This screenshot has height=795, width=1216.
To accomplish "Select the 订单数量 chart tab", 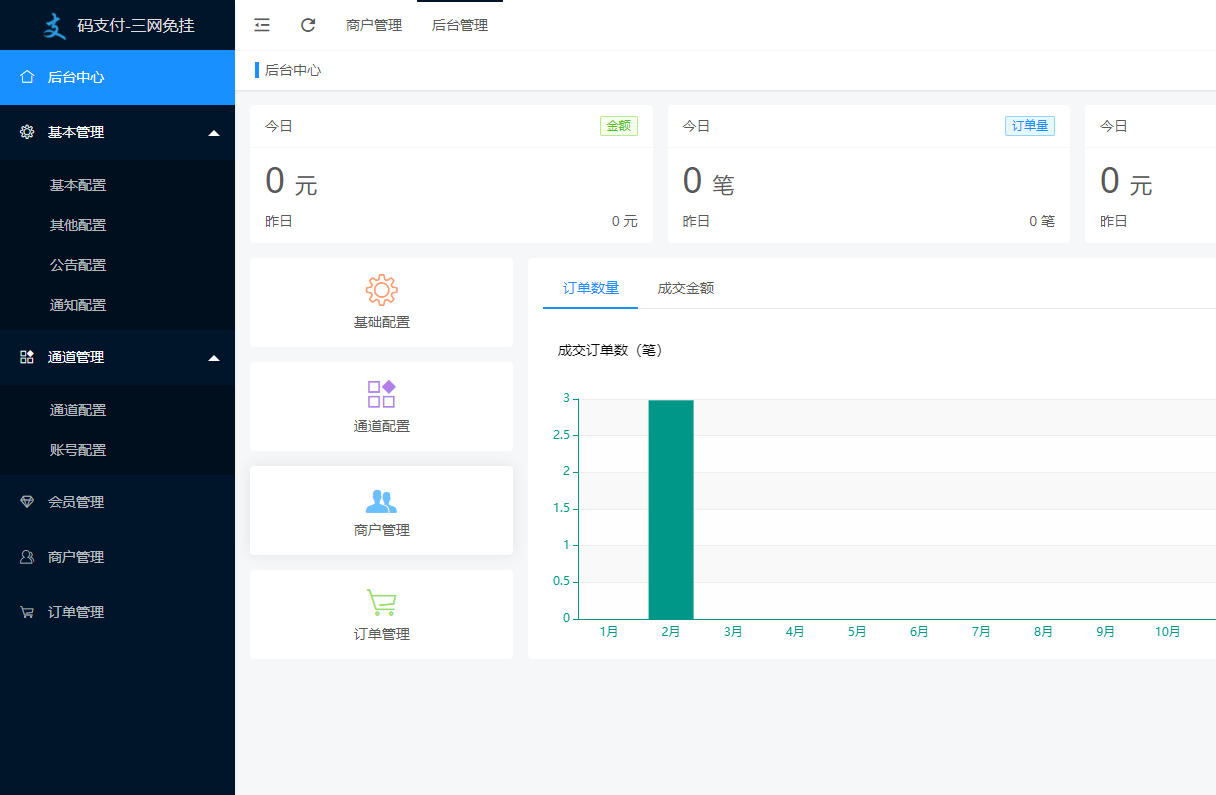I will [591, 288].
